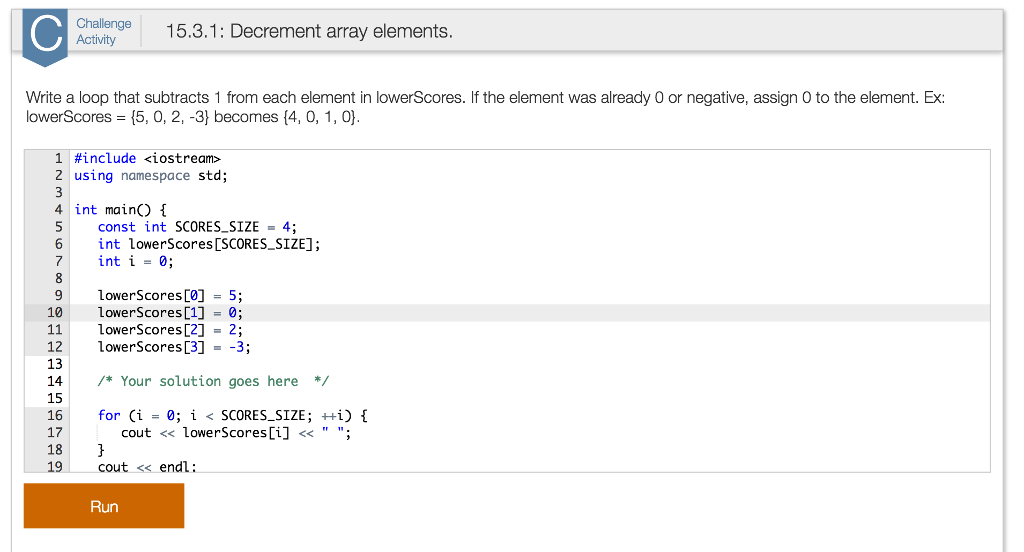The width and height of the screenshot is (1024, 552).
Task: Click the '15.3.1: Decrement array elements.' title
Action: coord(309,31)
